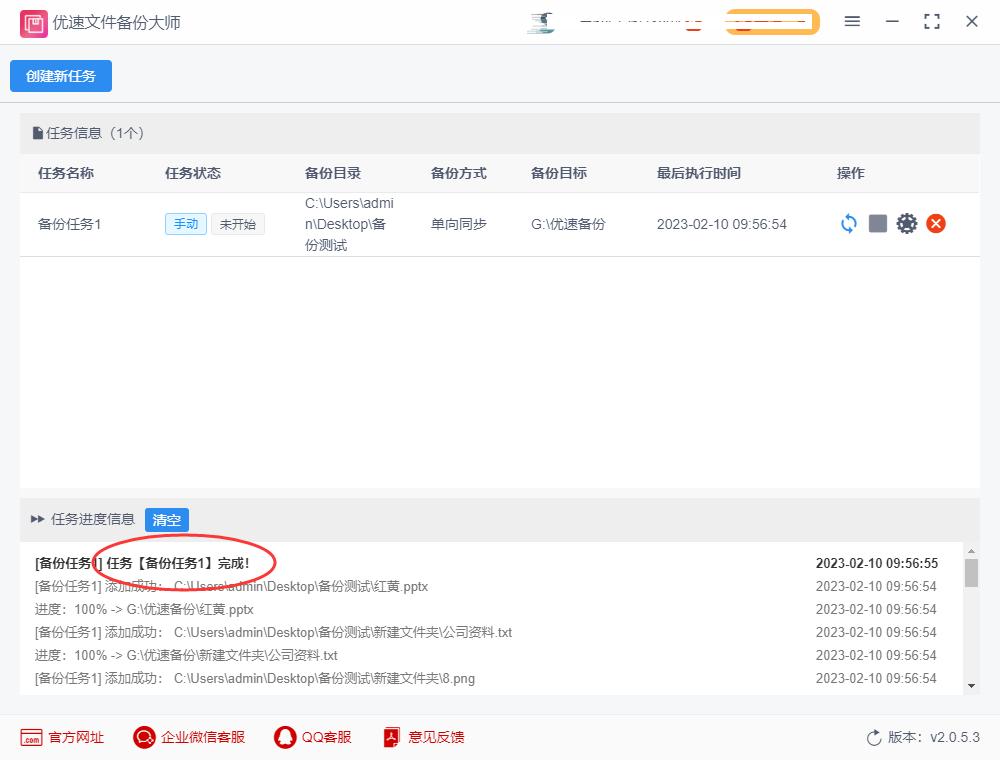Viewport: 1000px width, 760px height.
Task: Create a new task with 创建新任务
Action: pos(60,76)
